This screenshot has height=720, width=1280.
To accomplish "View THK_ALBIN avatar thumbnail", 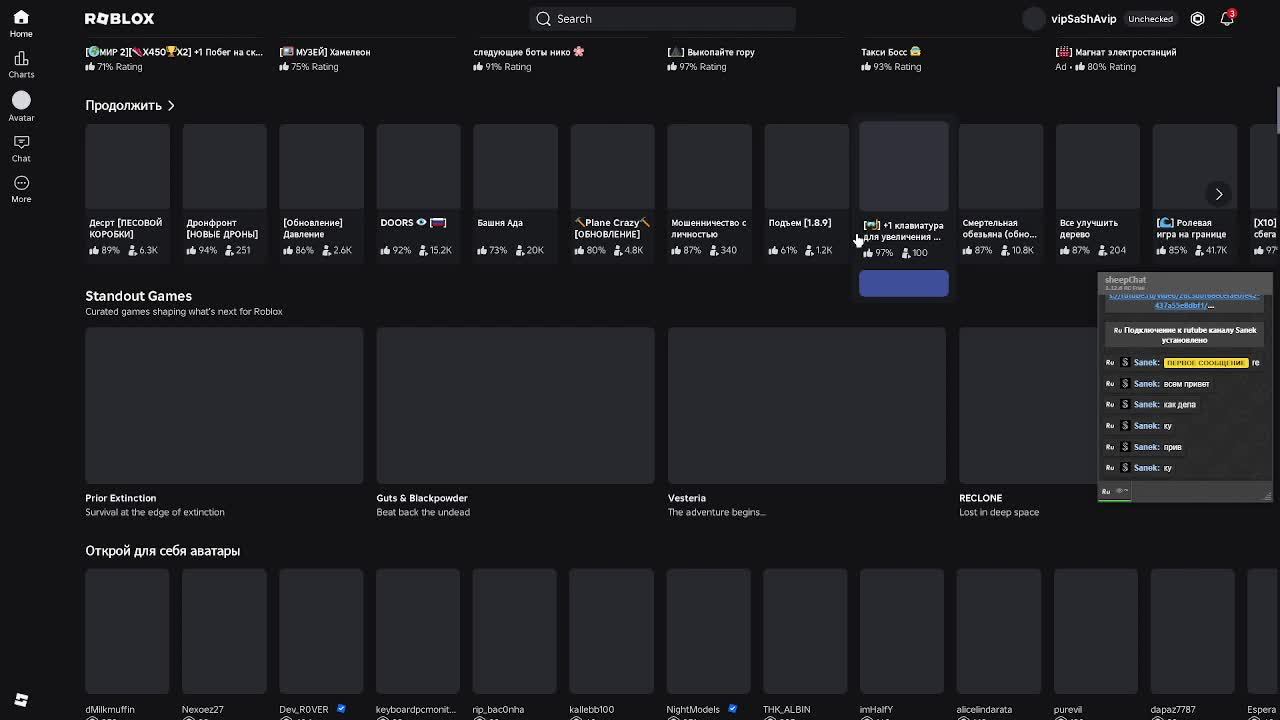I will [805, 631].
